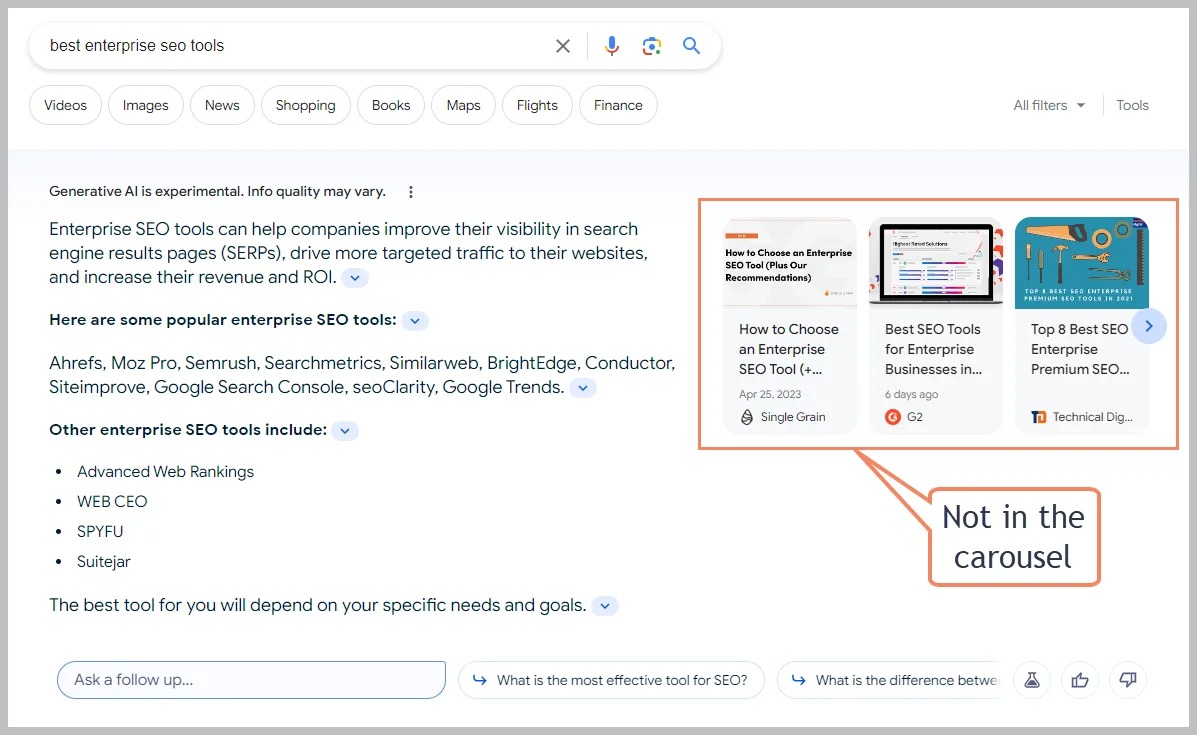
Task: Click the 'Ask a follow up...' input field
Action: [251, 679]
